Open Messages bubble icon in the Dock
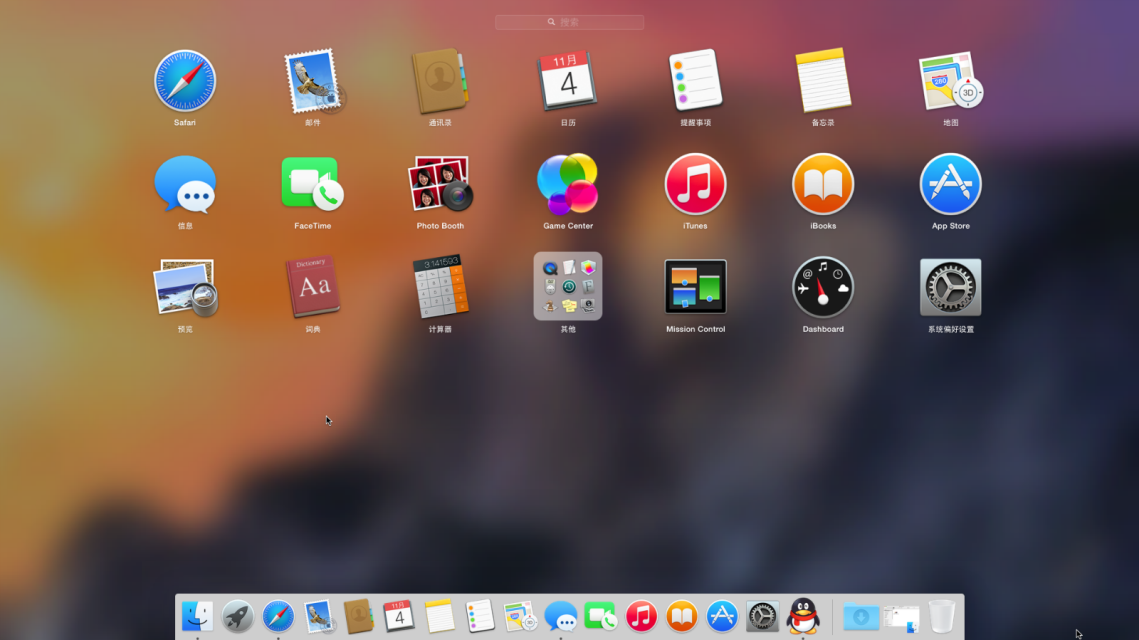This screenshot has height=640, width=1139. point(561,617)
